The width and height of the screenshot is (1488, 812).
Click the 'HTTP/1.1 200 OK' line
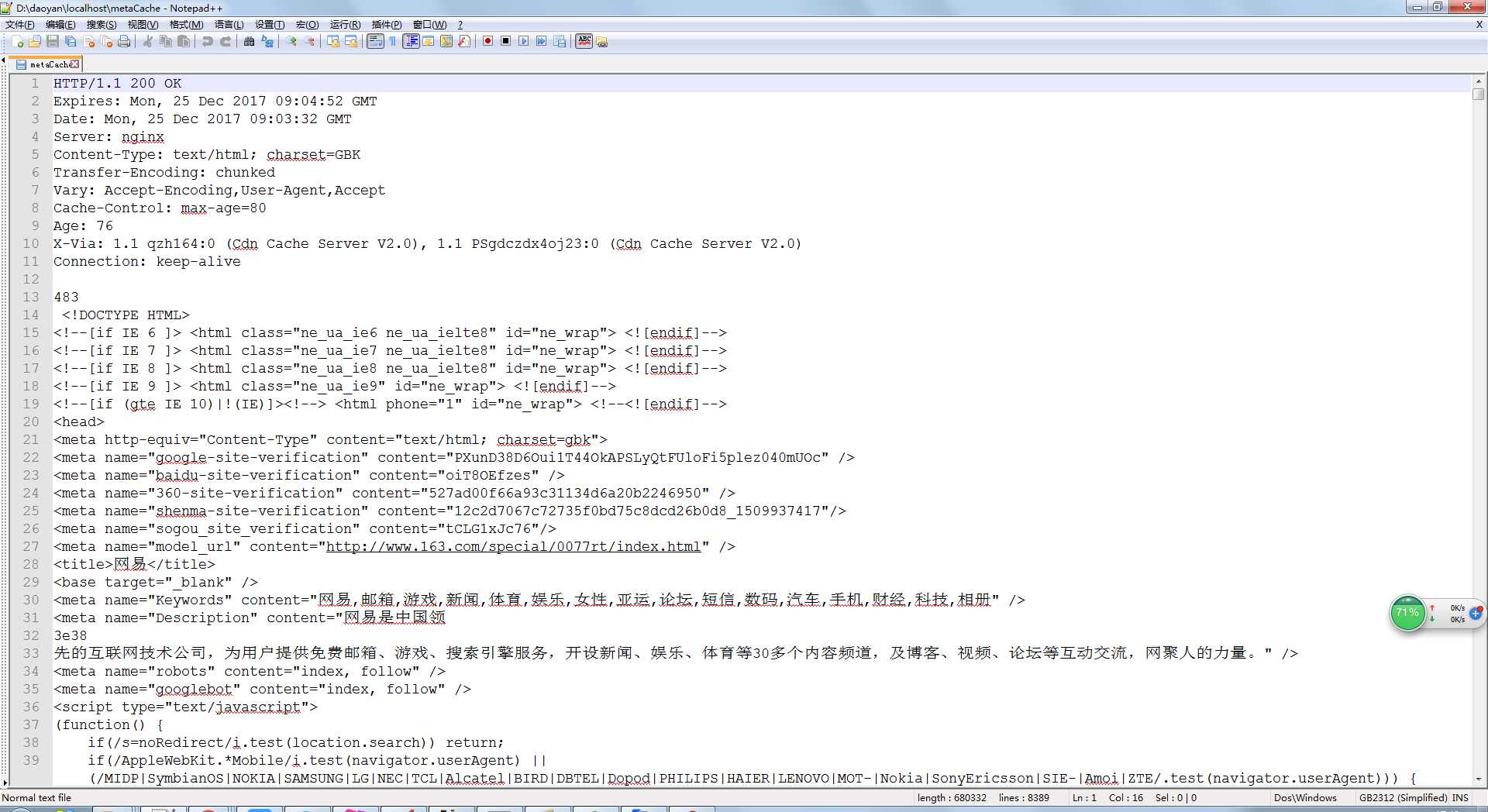[117, 83]
